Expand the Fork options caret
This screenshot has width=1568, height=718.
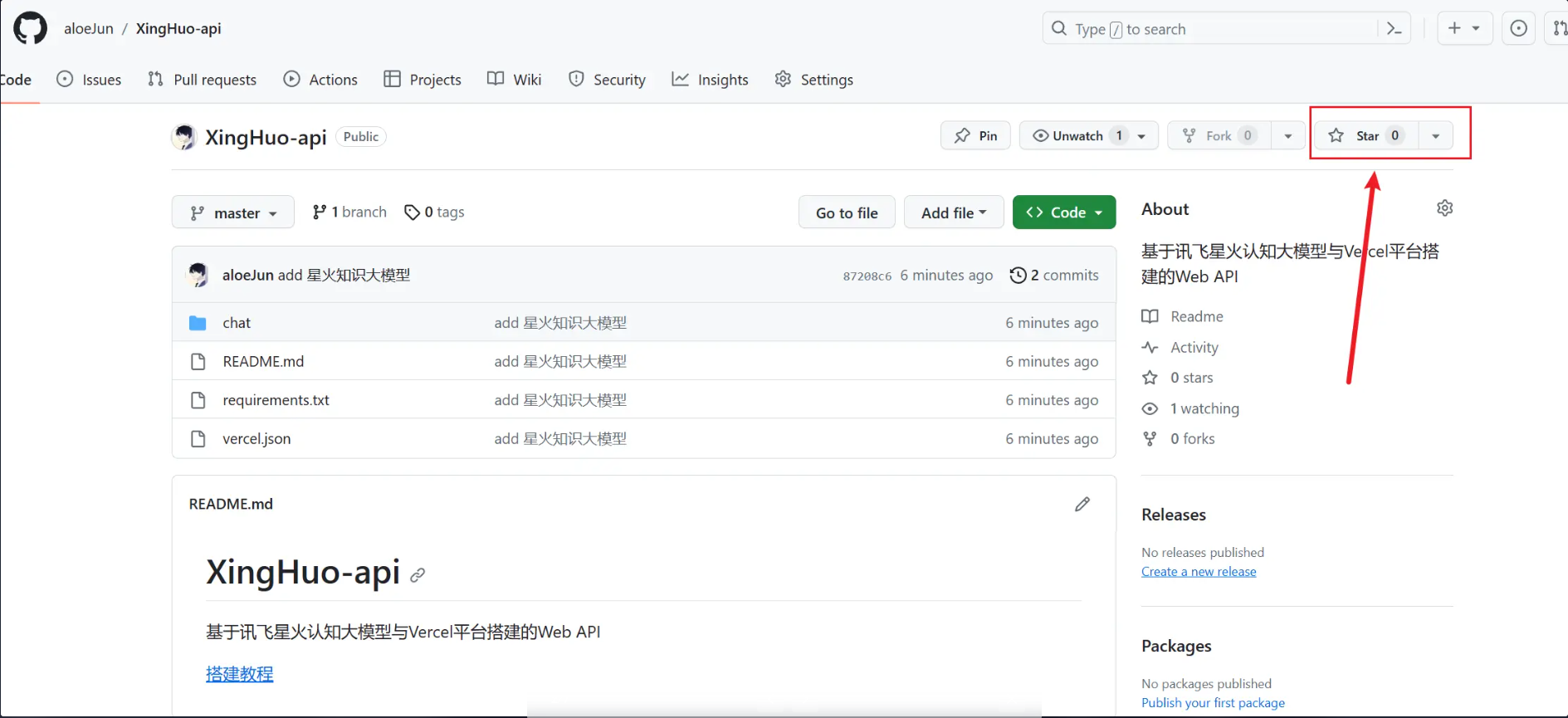[x=1287, y=135]
